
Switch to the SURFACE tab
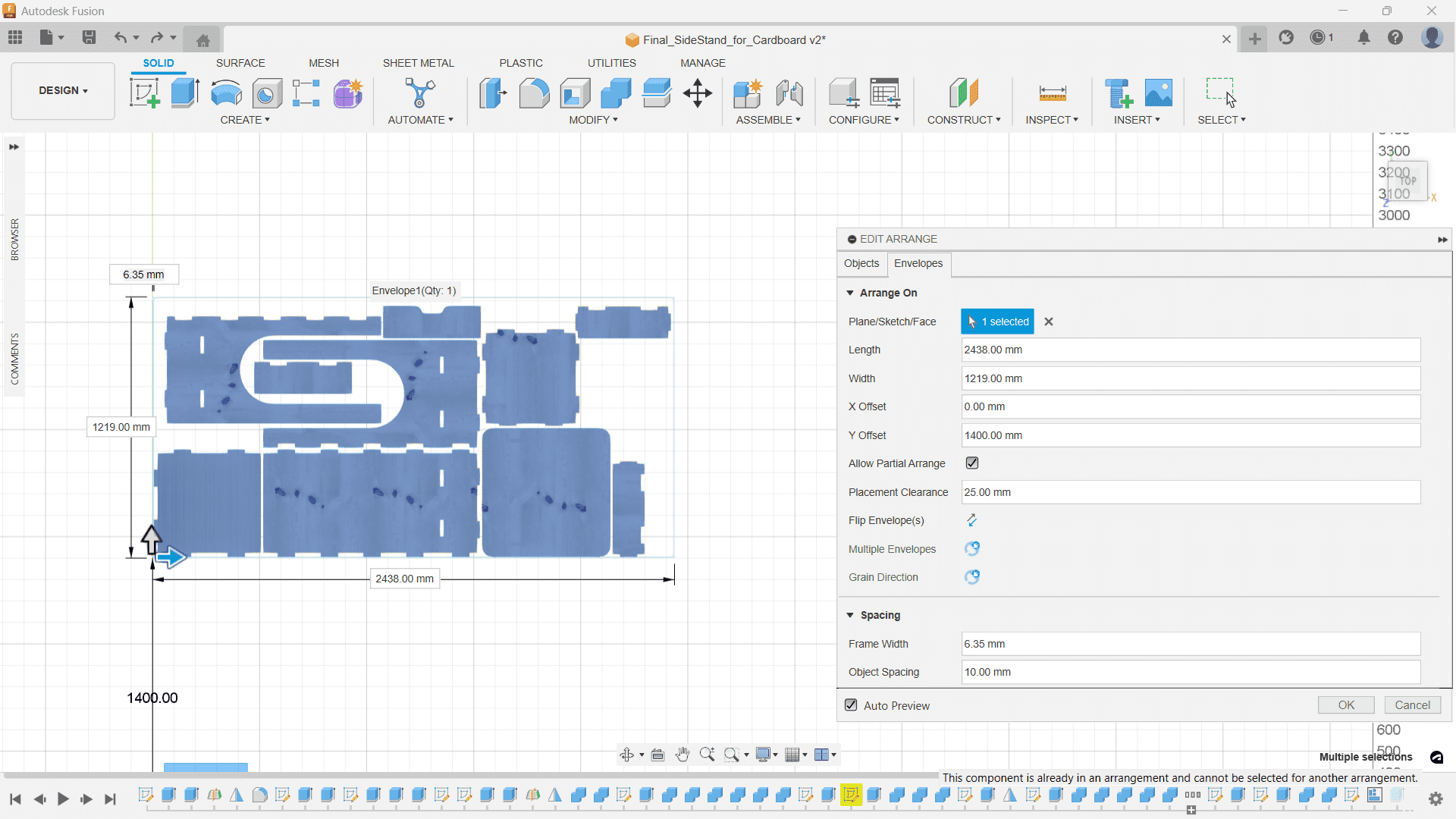tap(240, 63)
